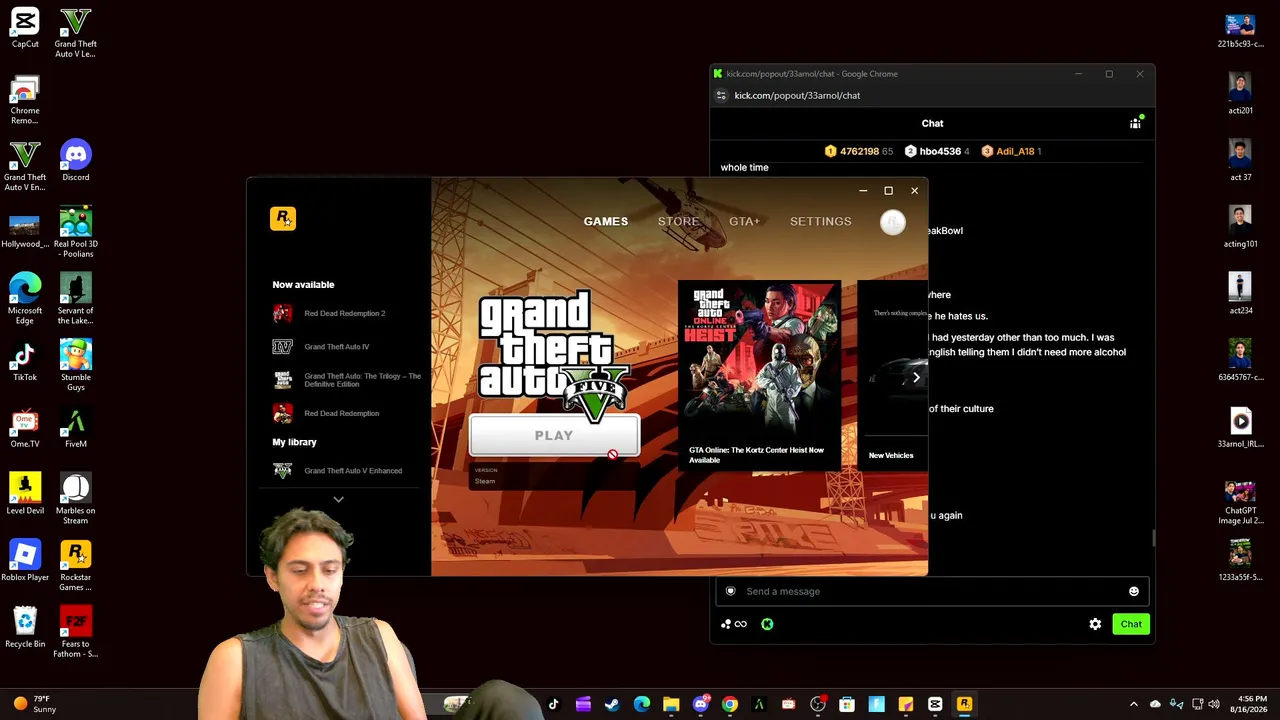The width and height of the screenshot is (1280, 720).
Task: Open the Recycle Bin
Action: pos(25,628)
